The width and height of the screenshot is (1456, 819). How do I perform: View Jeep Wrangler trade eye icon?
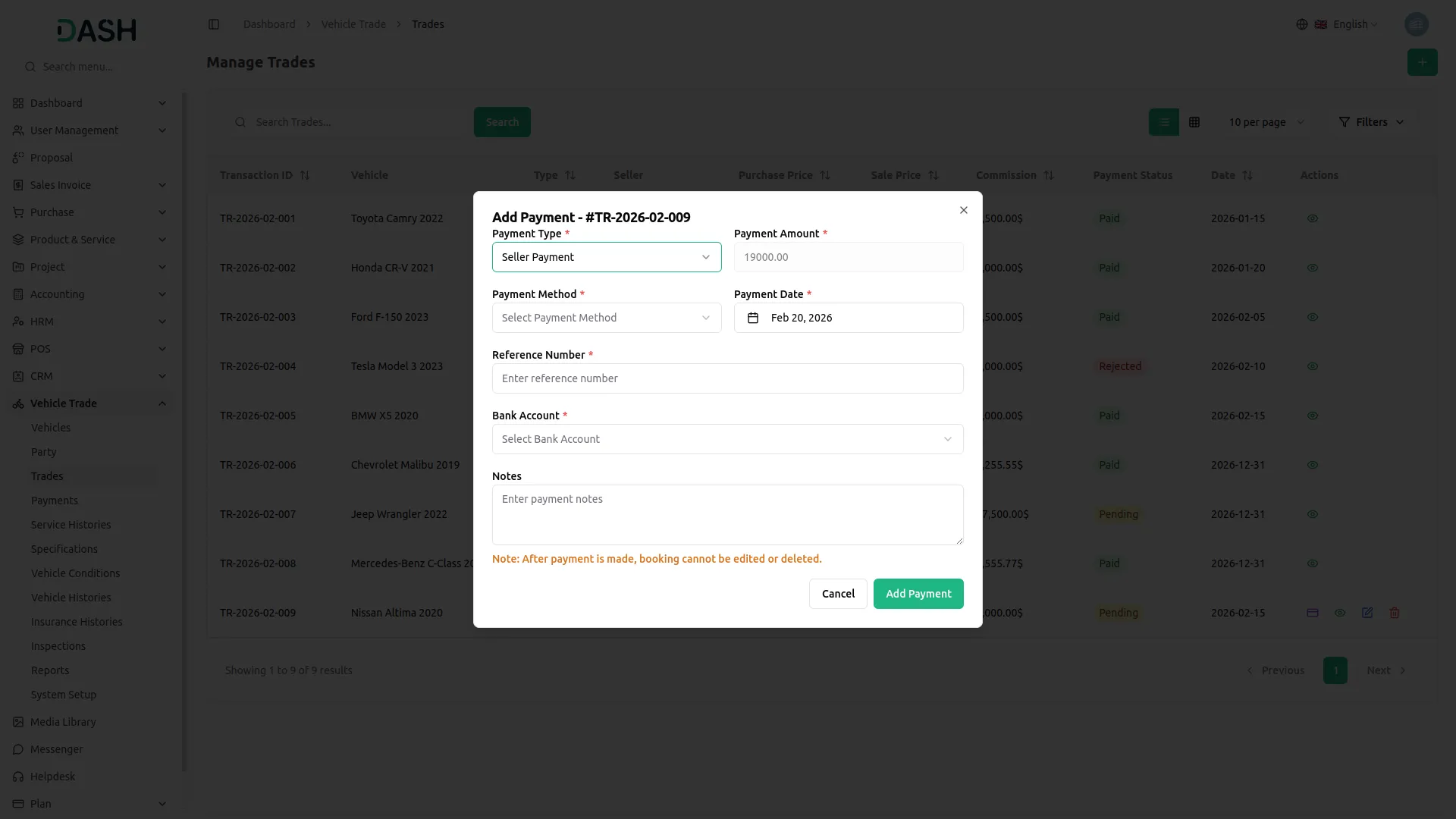pyautogui.click(x=1313, y=514)
